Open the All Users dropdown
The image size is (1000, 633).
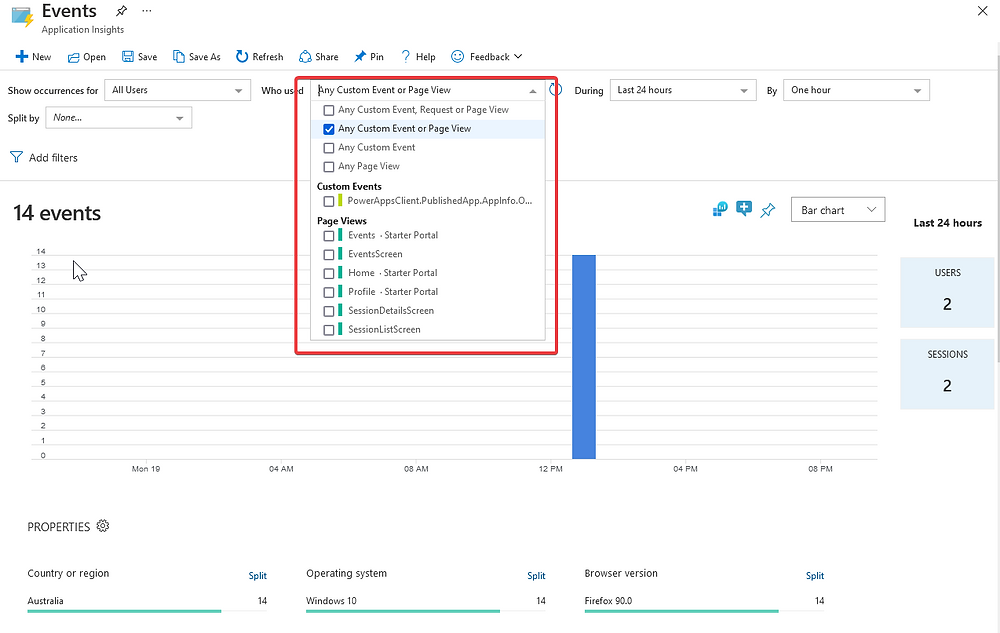(x=177, y=91)
